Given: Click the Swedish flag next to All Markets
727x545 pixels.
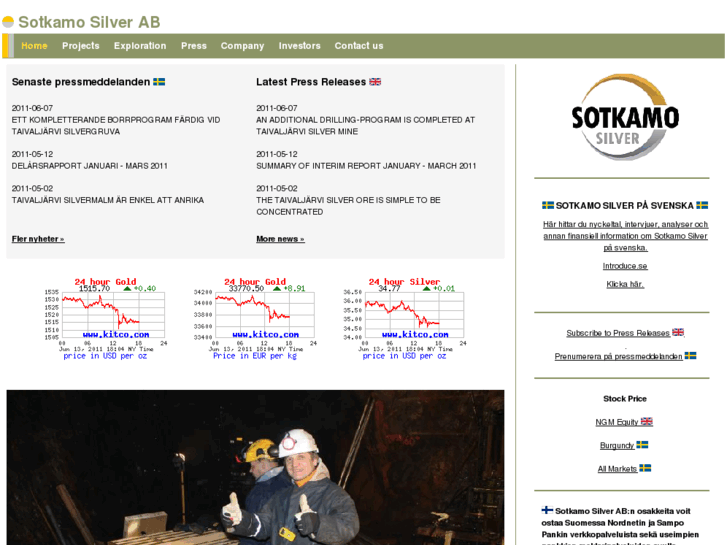Looking at the screenshot, I should (x=645, y=468).
